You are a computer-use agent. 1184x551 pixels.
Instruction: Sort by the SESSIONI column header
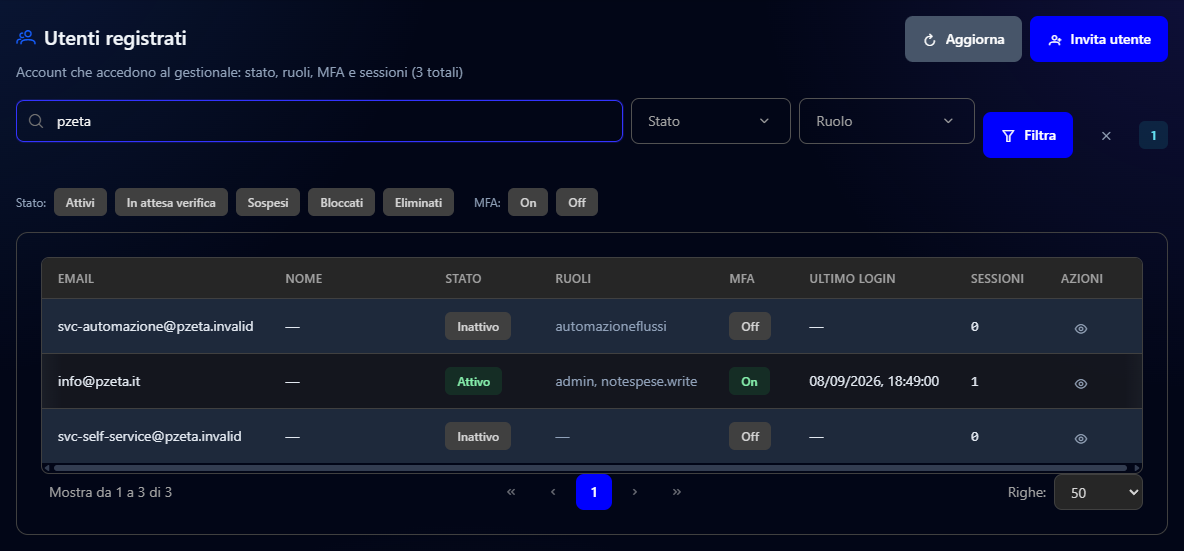pos(997,279)
